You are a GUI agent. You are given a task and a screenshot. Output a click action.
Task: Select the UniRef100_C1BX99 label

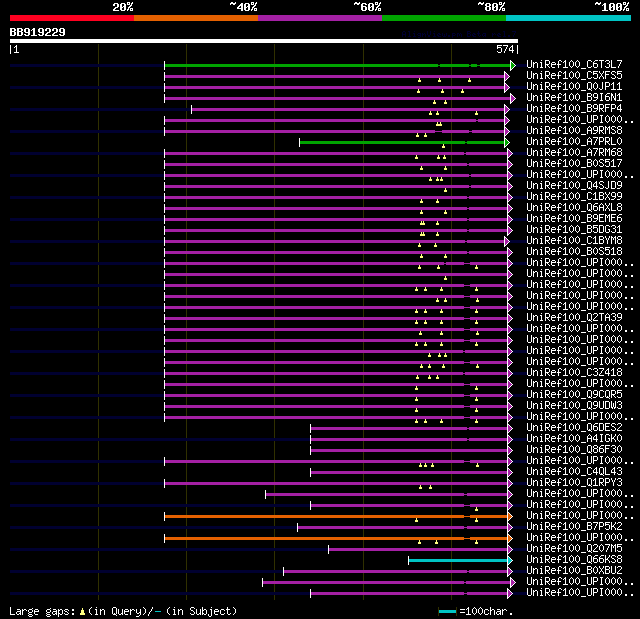(x=574, y=197)
